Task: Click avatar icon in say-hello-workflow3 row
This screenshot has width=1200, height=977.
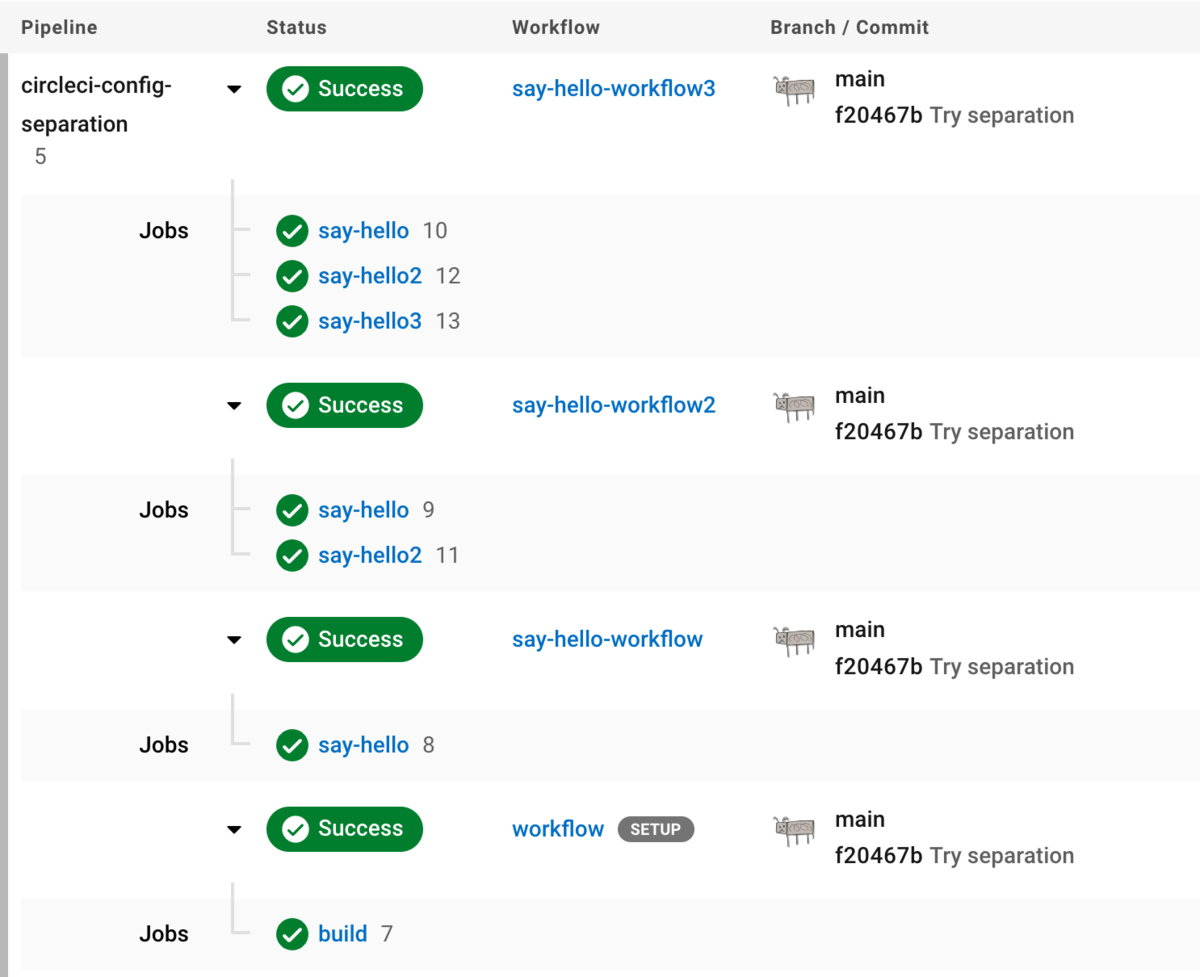Action: coord(795,90)
